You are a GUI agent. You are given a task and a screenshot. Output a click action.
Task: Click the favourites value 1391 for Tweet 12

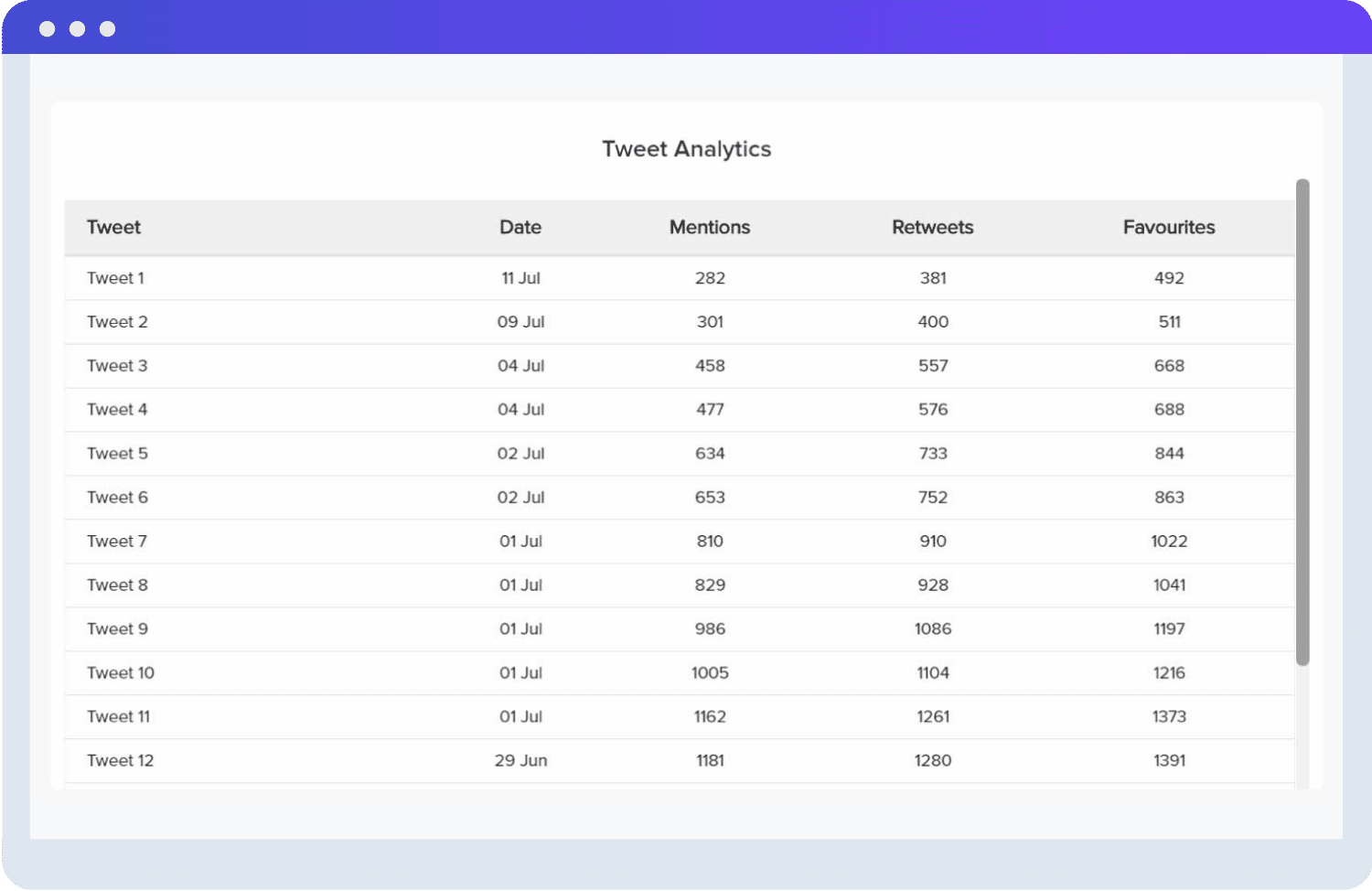click(x=1168, y=760)
